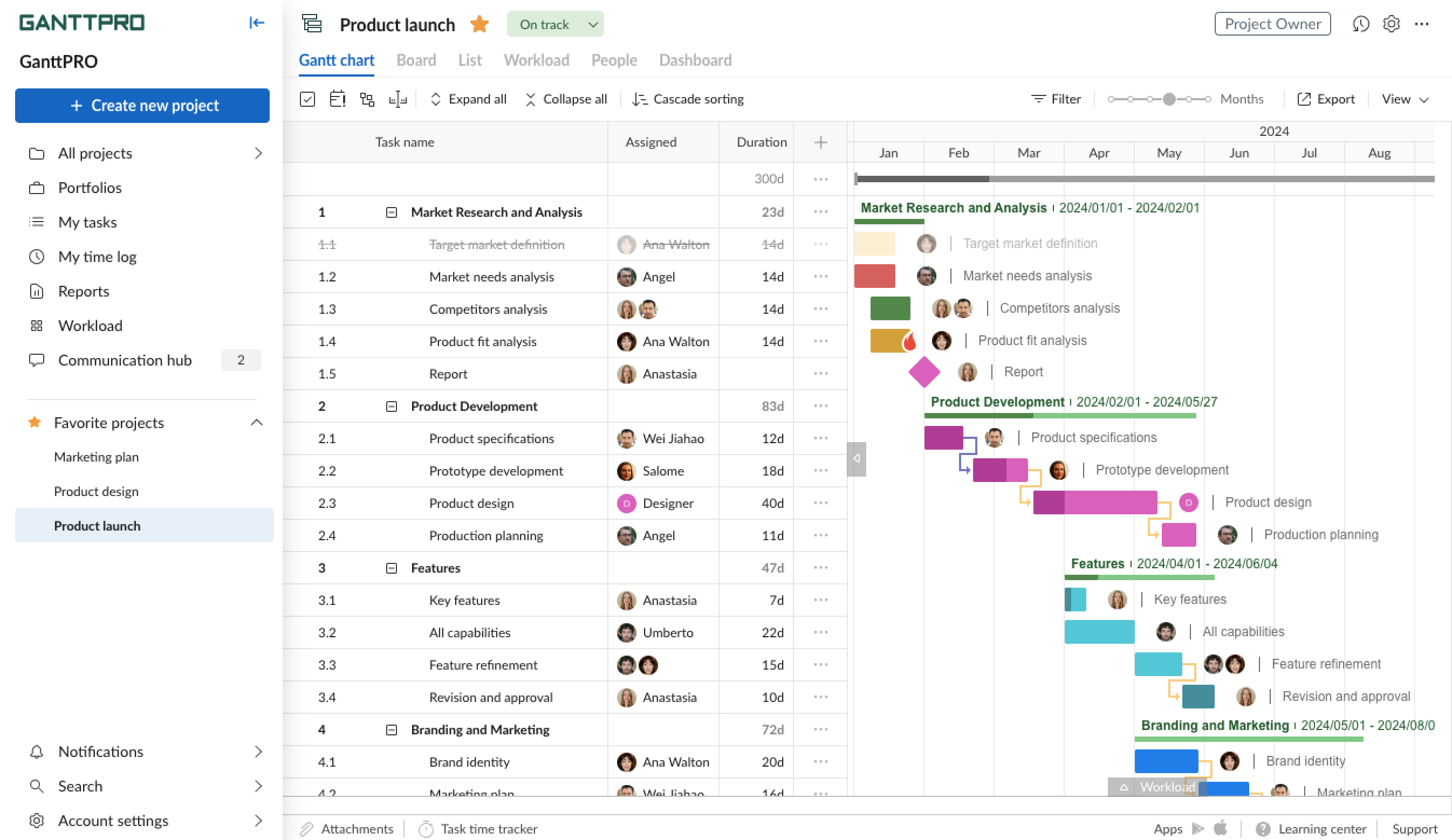Select the bulk change checkbox tool

click(307, 99)
